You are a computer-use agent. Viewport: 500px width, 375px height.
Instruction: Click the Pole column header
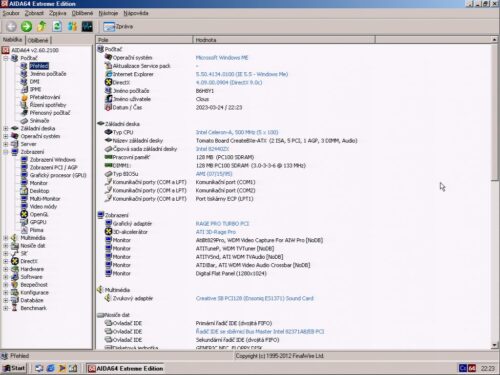144,40
